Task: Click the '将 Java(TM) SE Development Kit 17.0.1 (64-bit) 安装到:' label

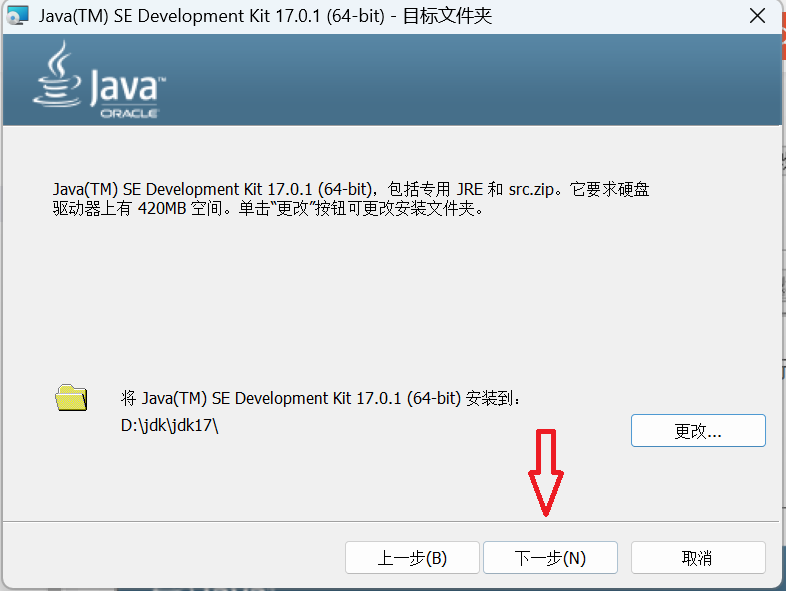Action: pyautogui.click(x=320, y=399)
